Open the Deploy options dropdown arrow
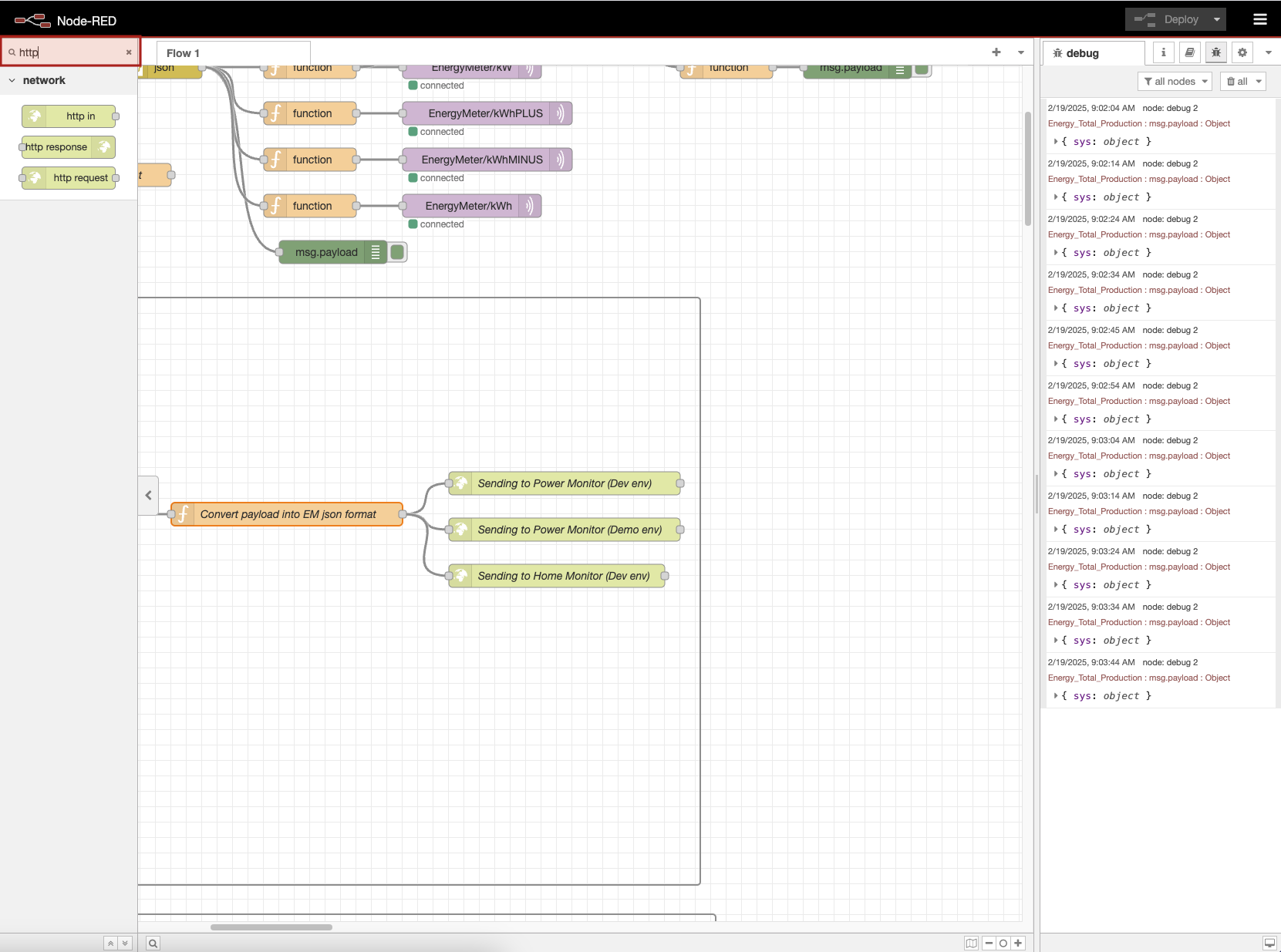The image size is (1281, 952). [1217, 19]
